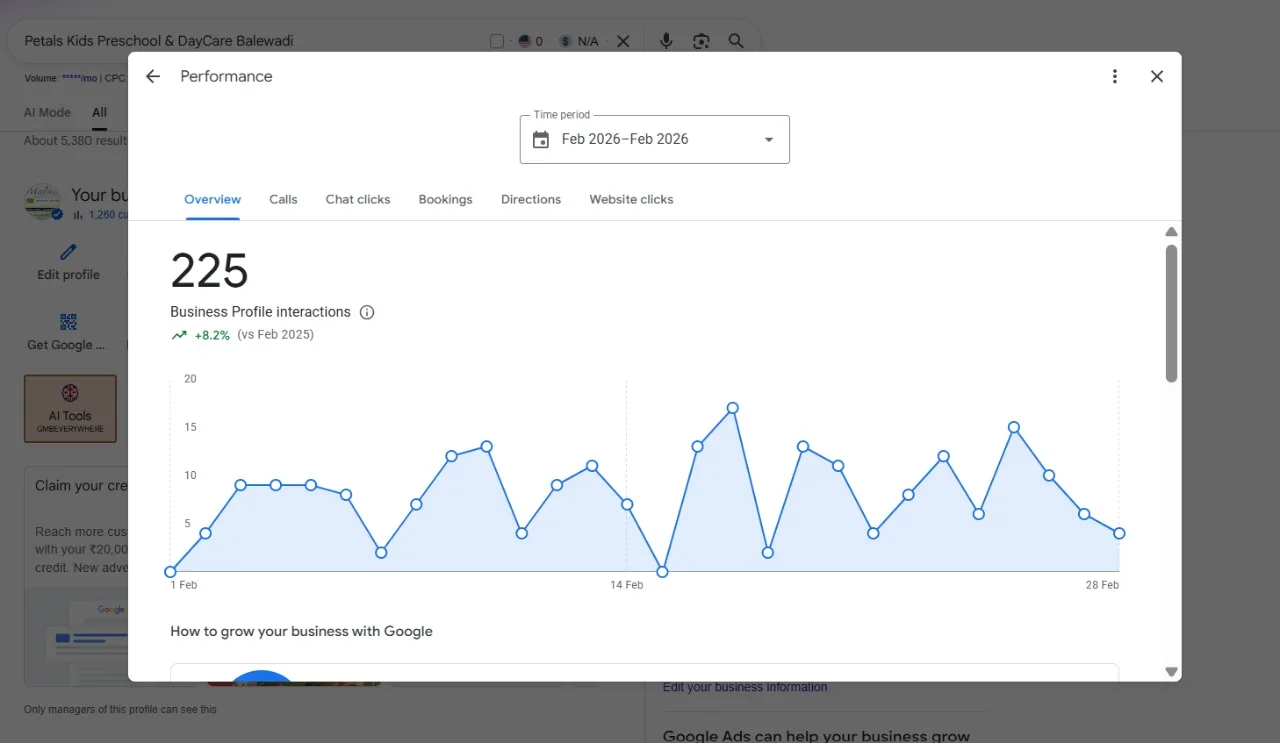
Task: Click the magnifying glass search icon
Action: (736, 41)
